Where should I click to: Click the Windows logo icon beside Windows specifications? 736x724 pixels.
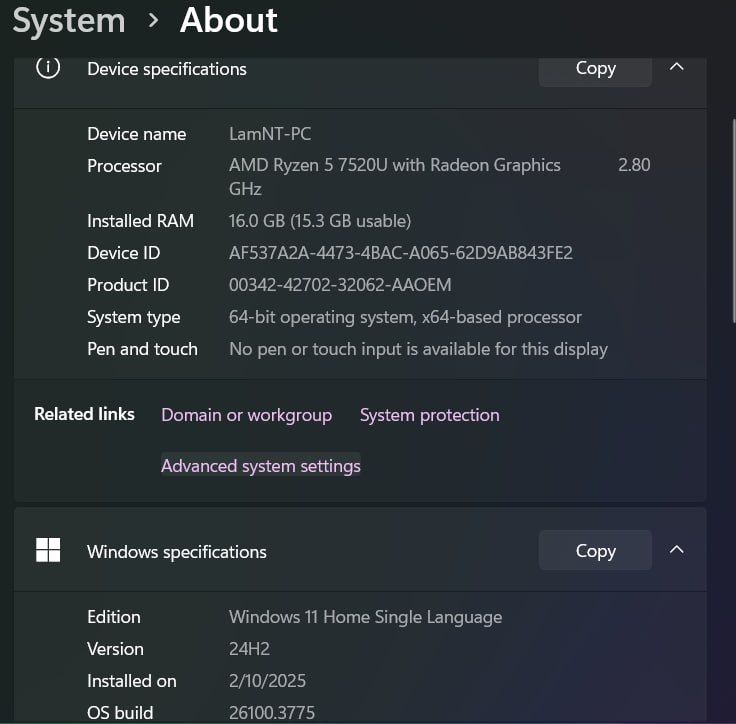tap(48, 550)
